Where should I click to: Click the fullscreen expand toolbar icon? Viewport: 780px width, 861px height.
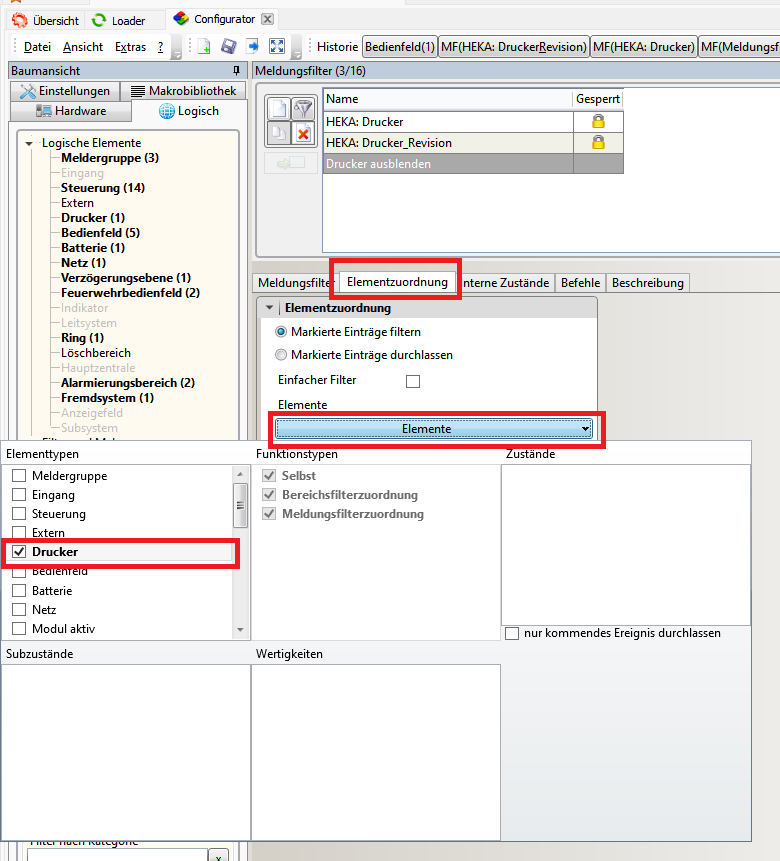(277, 47)
